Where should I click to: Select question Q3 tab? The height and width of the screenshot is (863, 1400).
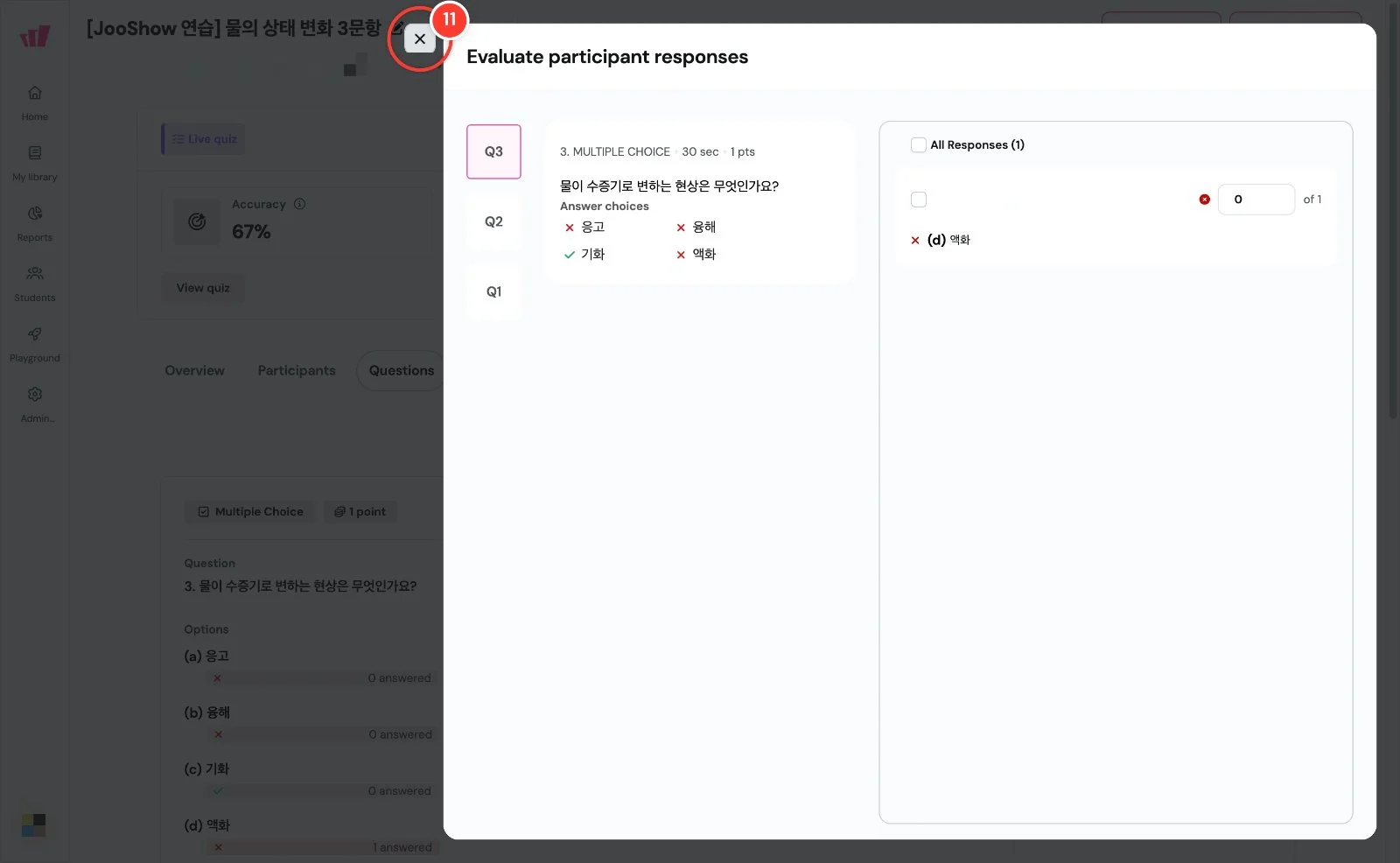click(493, 151)
